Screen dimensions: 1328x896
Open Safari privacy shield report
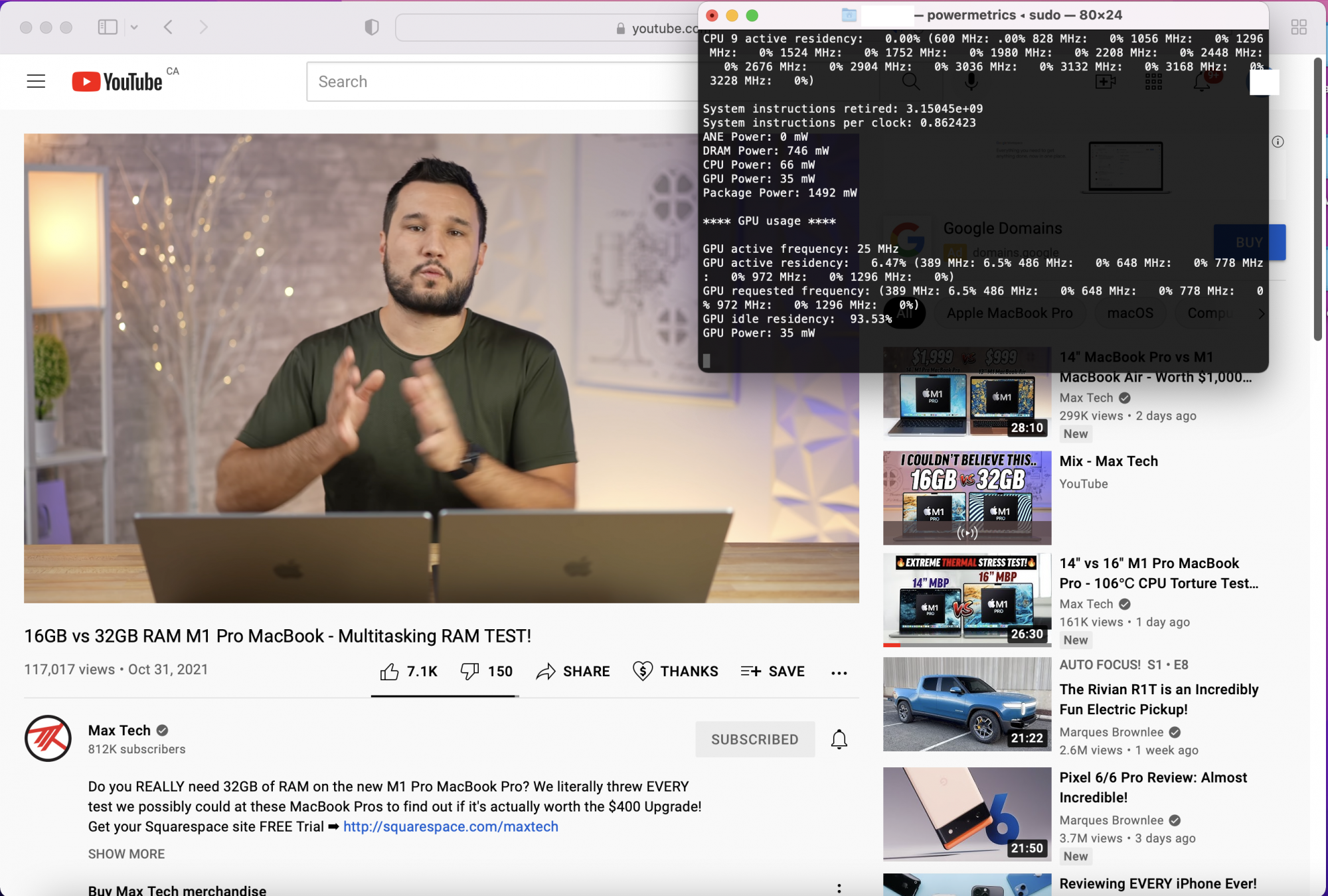click(x=372, y=27)
